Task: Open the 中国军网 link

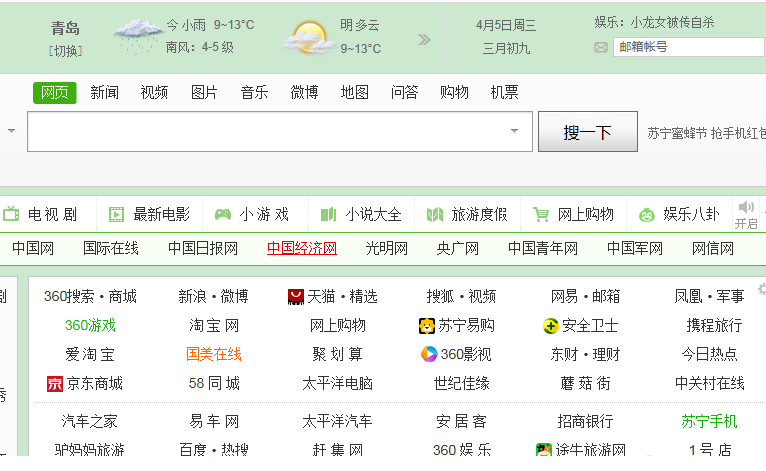Action: point(635,249)
